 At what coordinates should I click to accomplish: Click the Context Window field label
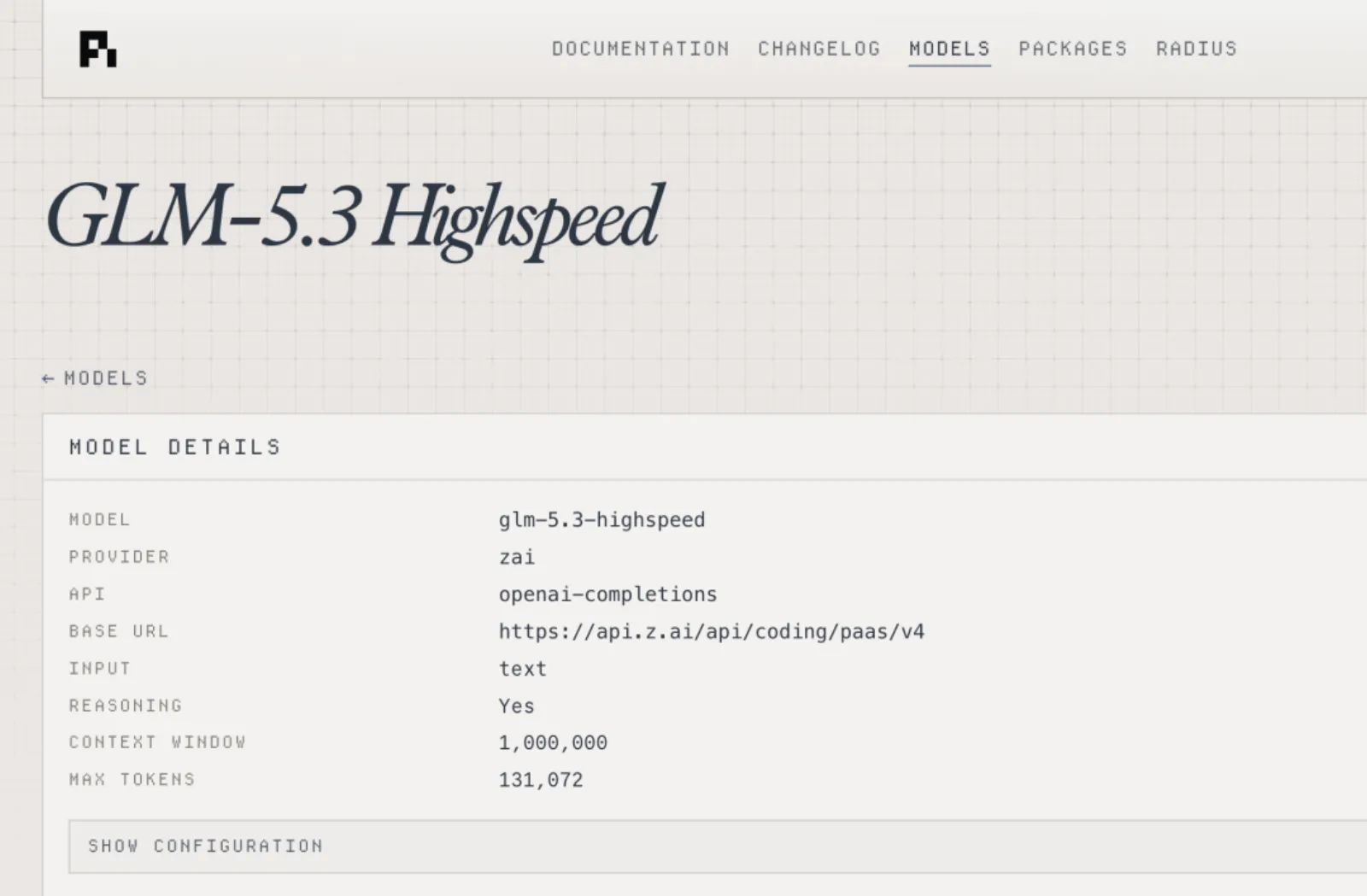[x=157, y=742]
